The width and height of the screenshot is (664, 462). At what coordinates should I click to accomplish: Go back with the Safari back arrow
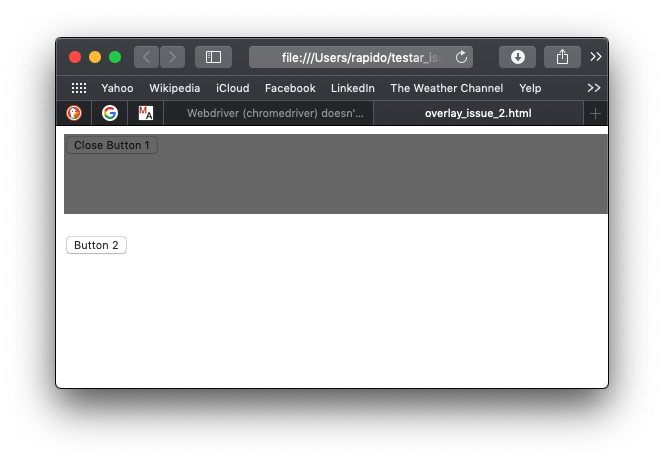point(147,57)
